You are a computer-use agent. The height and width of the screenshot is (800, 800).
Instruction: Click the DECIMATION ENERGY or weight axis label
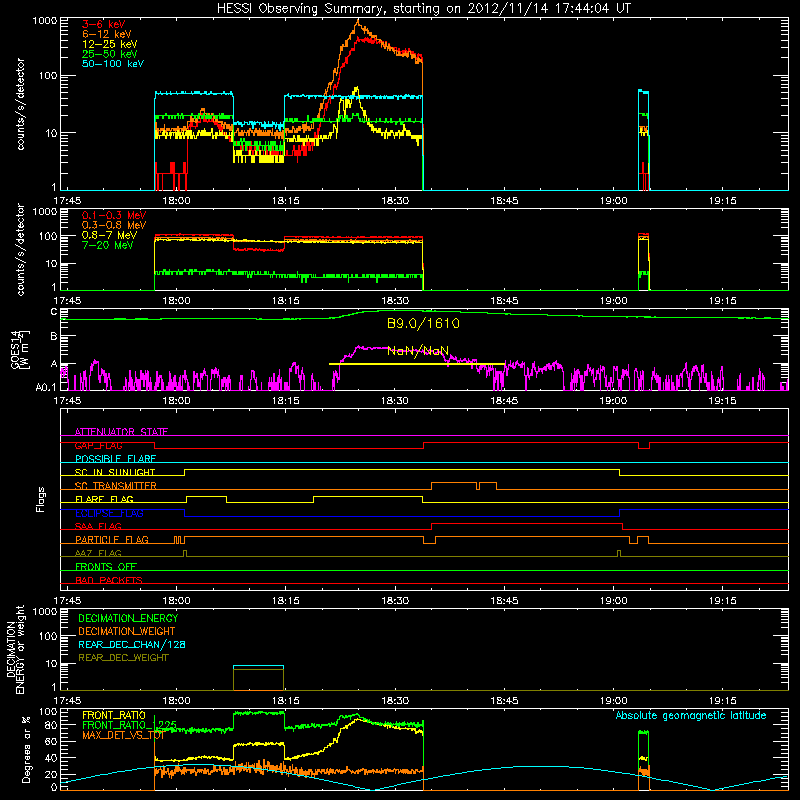pyautogui.click(x=15, y=649)
